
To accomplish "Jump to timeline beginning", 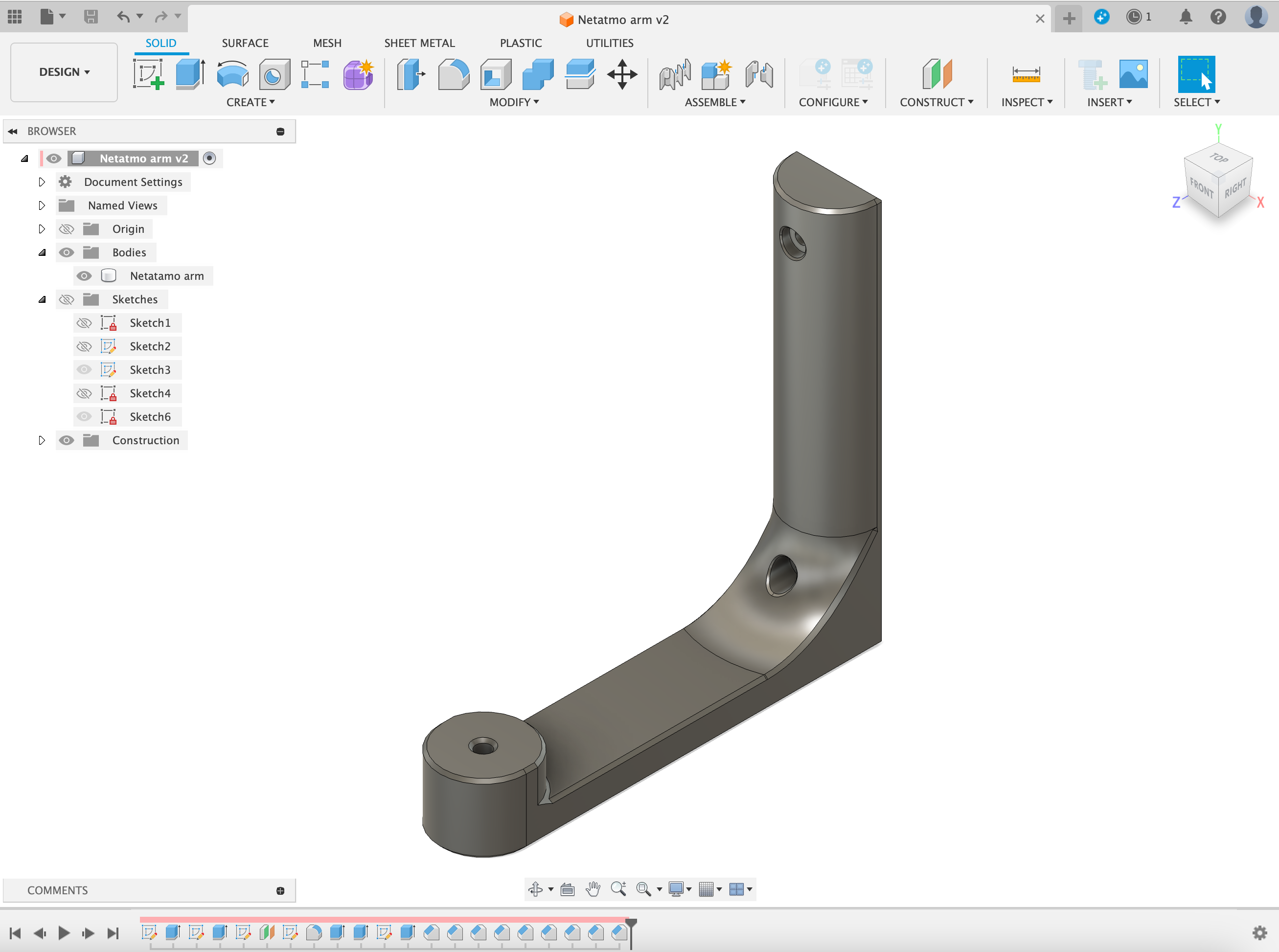I will (16, 933).
